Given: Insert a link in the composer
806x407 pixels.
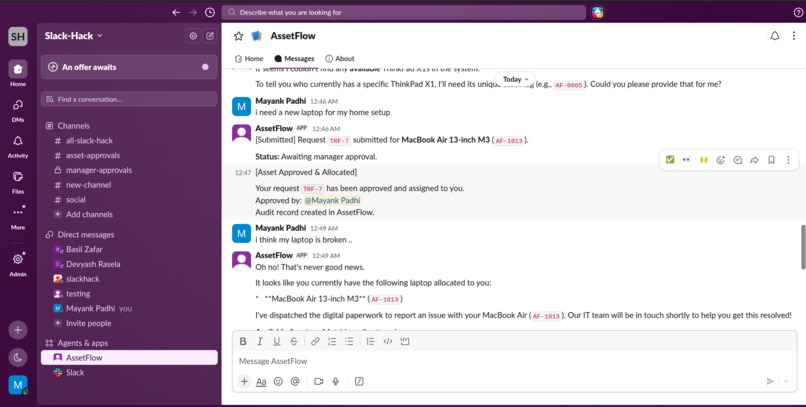Looking at the screenshot, I should [315, 341].
